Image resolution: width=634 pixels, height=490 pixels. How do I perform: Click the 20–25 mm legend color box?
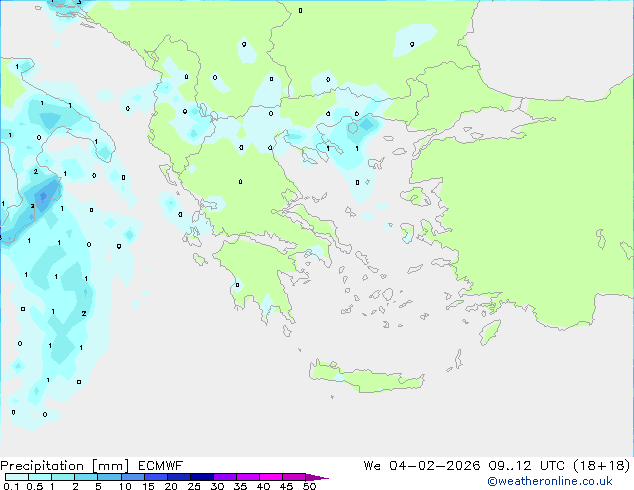point(178,477)
